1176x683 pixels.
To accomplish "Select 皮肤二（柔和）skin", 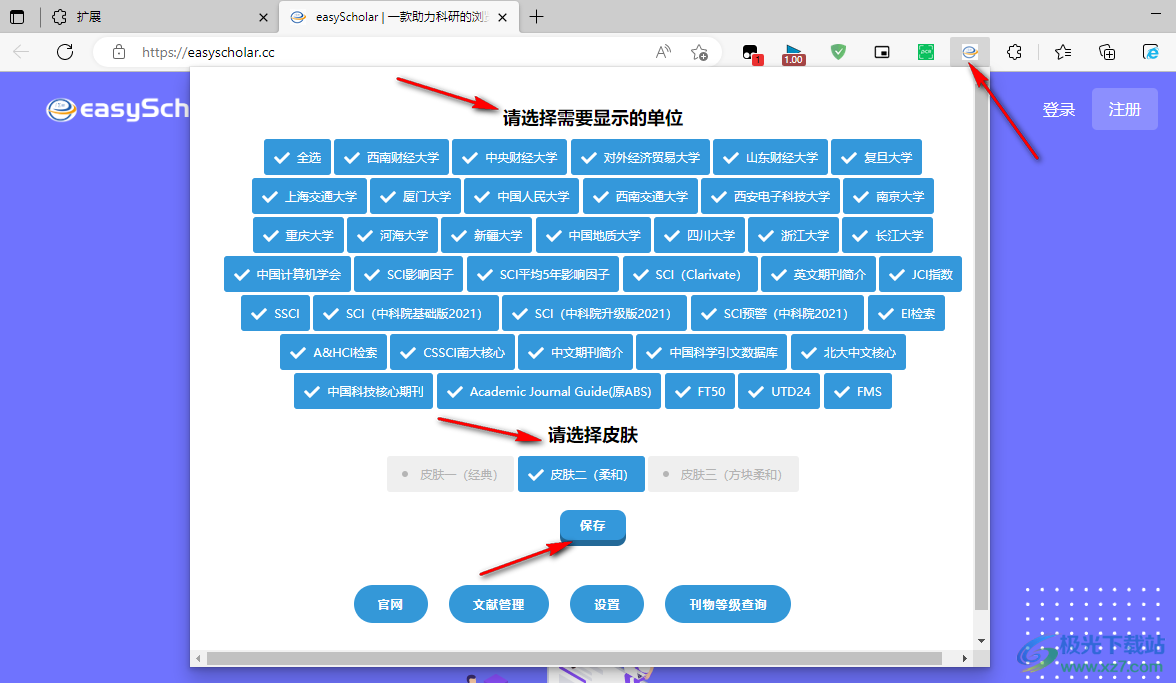I will pyautogui.click(x=581, y=474).
